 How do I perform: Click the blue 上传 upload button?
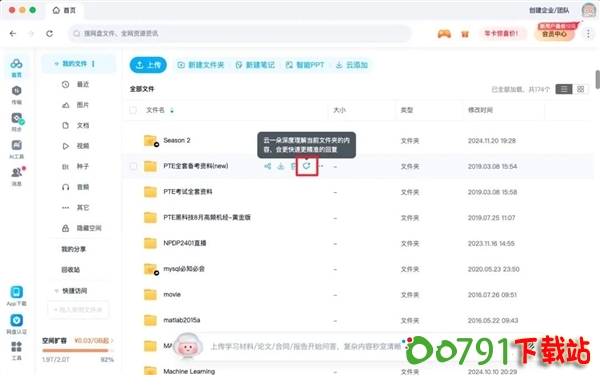[148, 65]
